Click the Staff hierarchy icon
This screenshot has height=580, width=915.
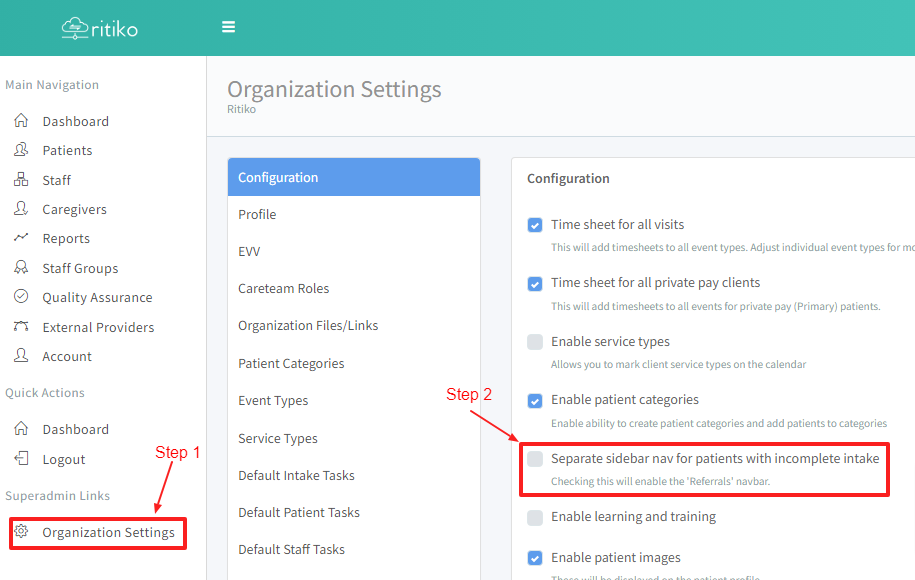pos(21,180)
